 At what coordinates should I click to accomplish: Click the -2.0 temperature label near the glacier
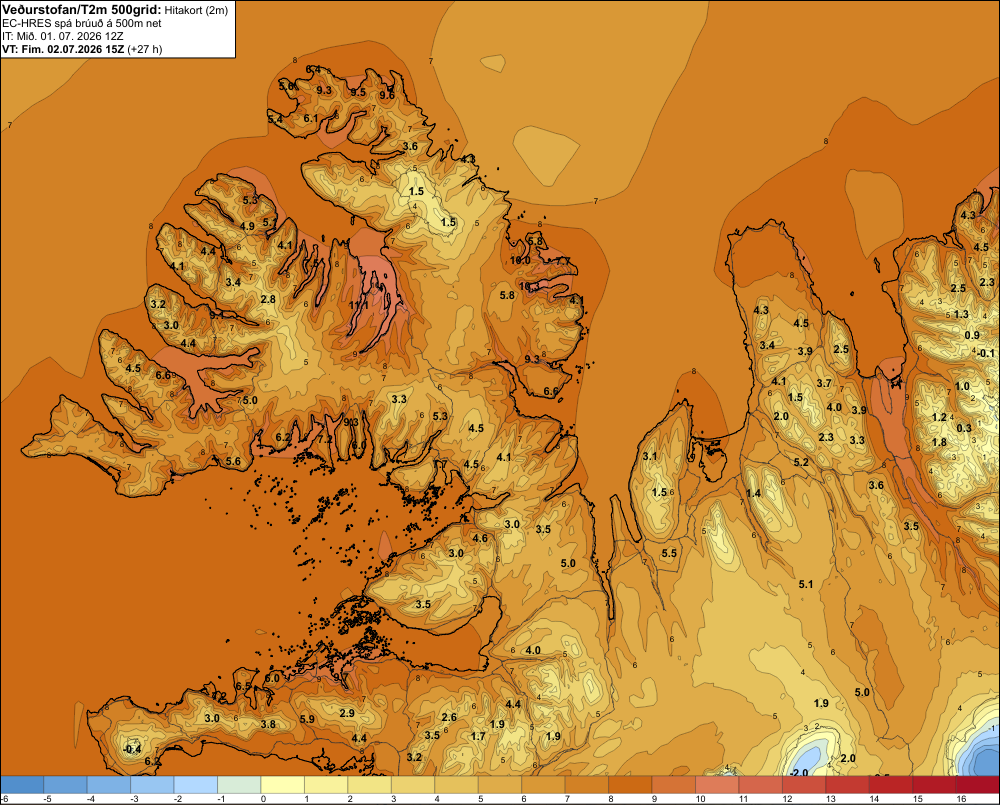tap(798, 772)
